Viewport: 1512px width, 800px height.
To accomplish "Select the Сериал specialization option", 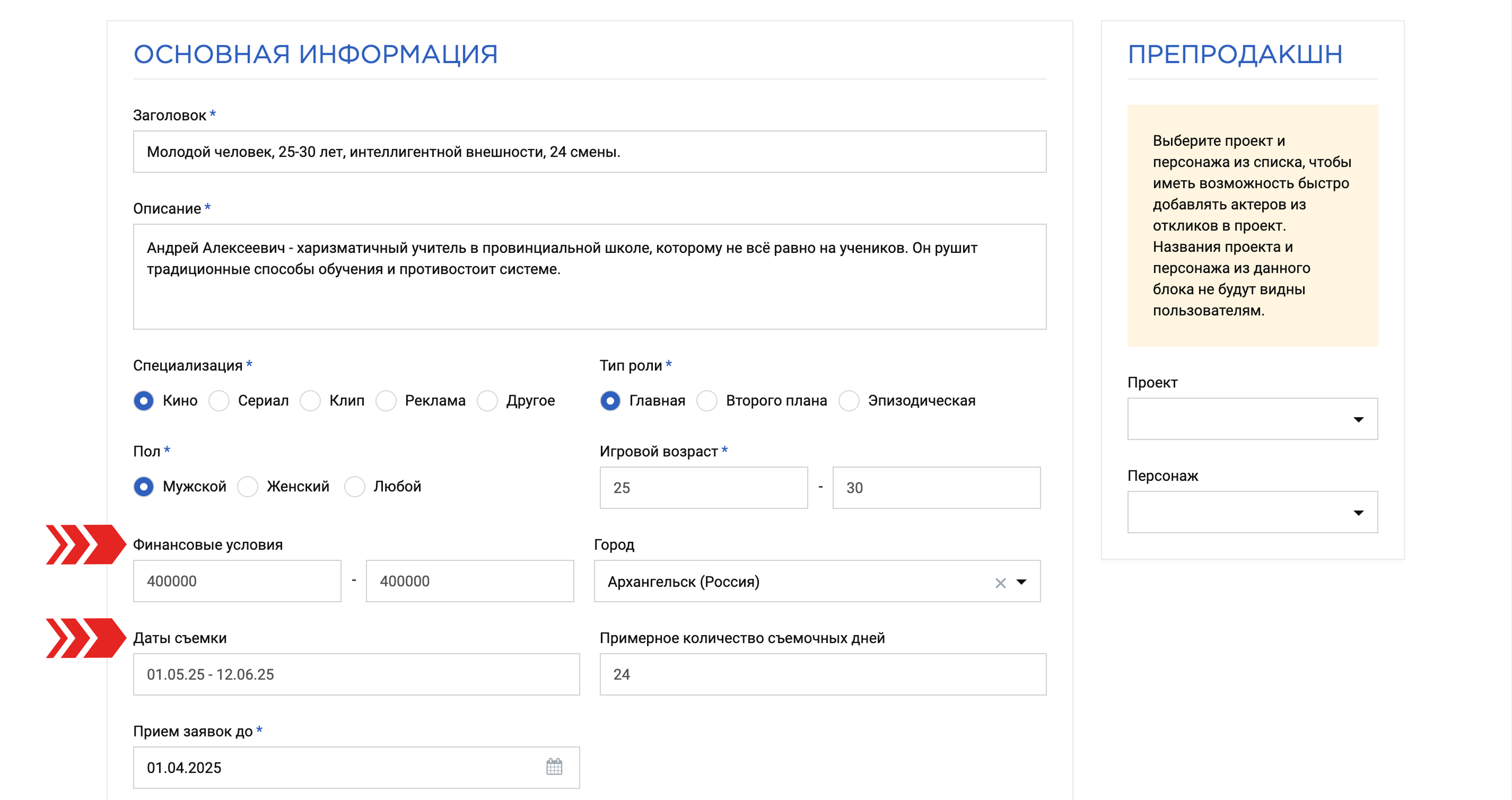I will 219,401.
